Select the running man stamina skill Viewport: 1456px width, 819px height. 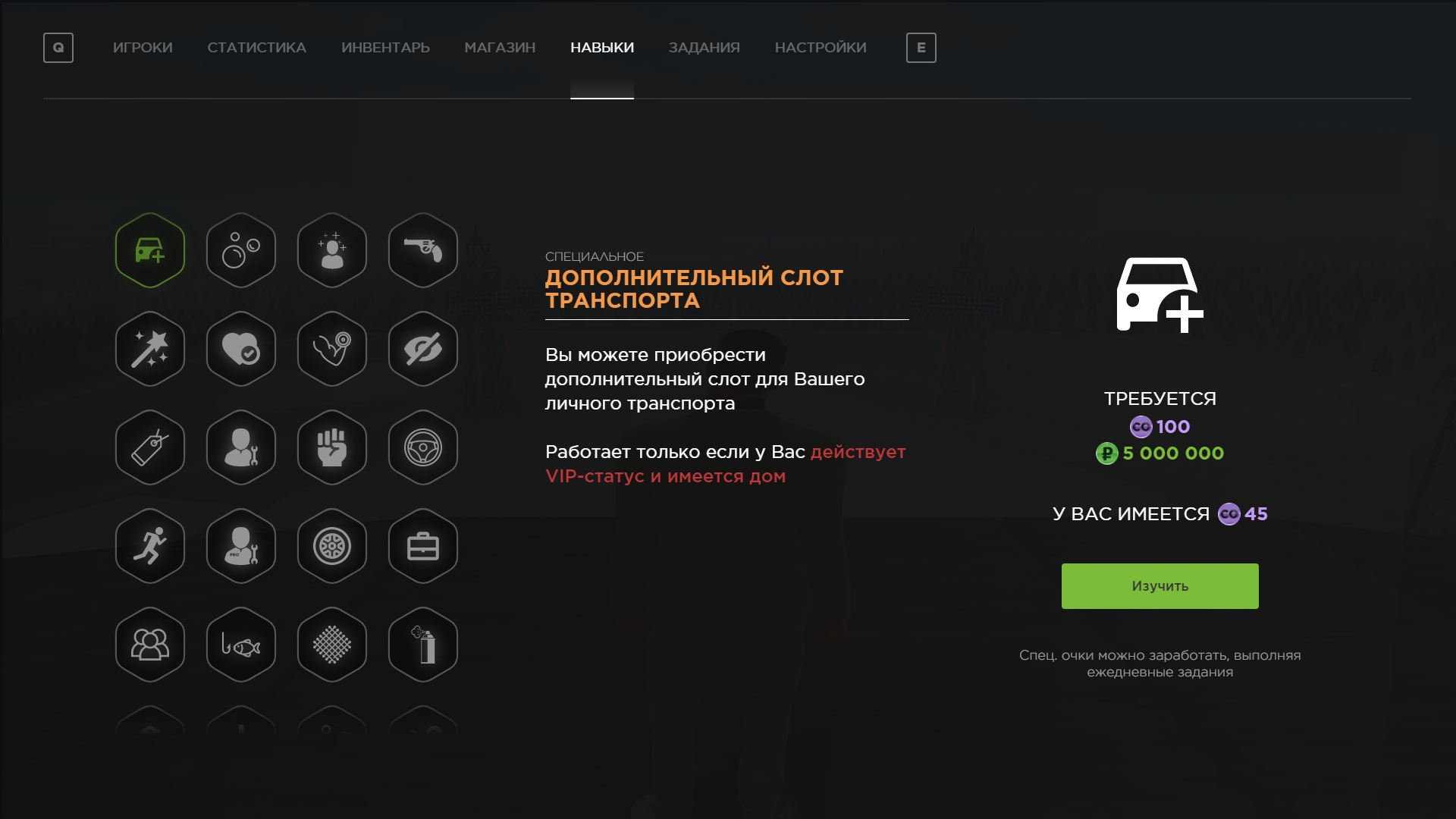pyautogui.click(x=150, y=546)
